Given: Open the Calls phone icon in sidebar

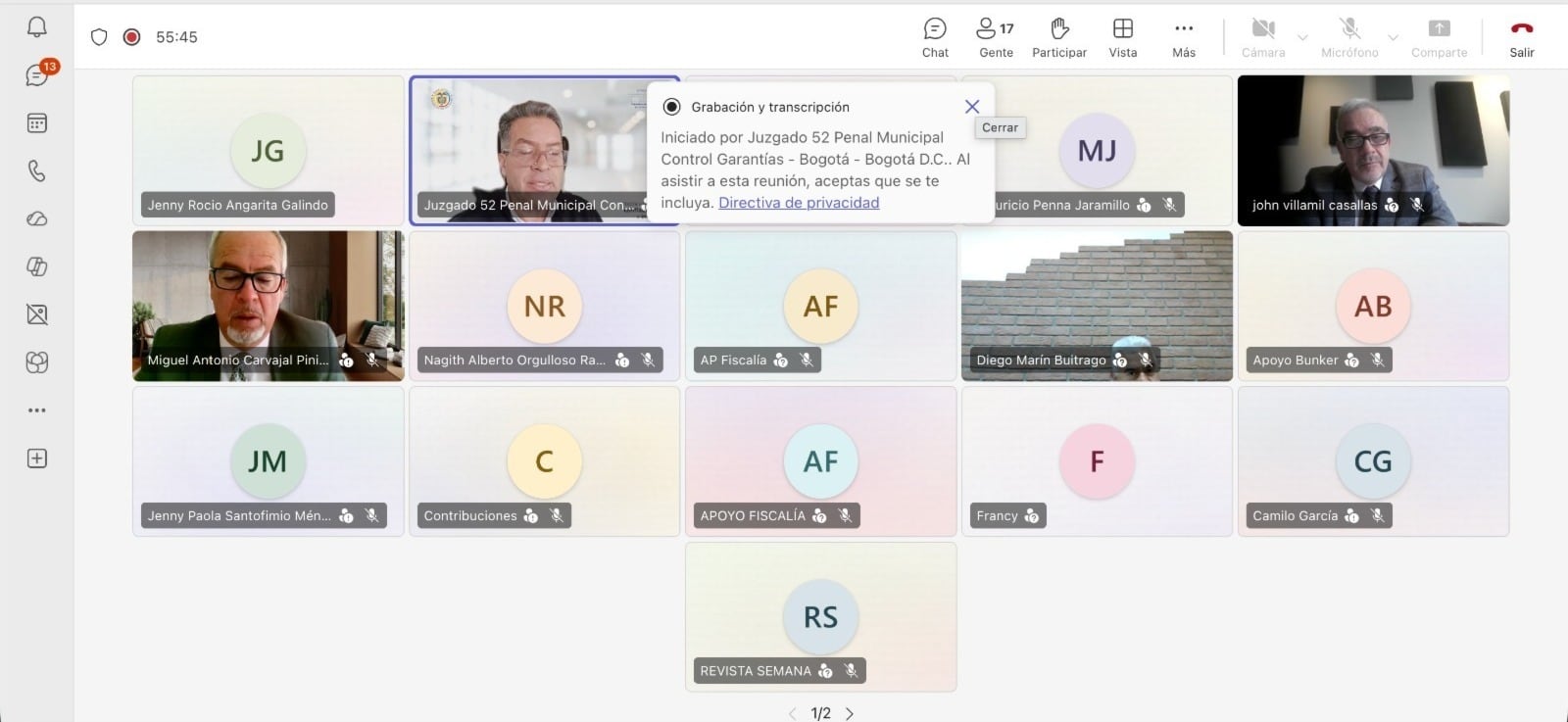Looking at the screenshot, I should click(x=36, y=170).
